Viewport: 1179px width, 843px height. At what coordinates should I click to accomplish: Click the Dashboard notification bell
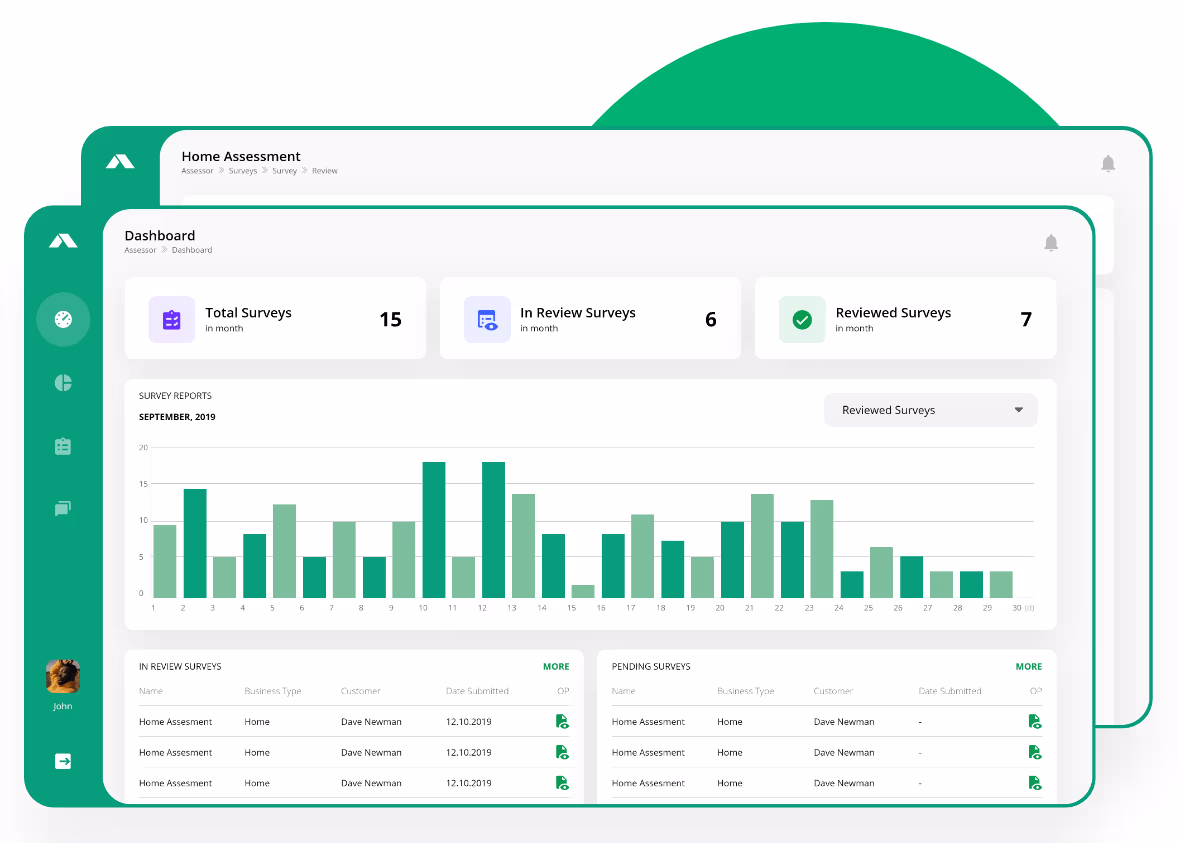click(1050, 243)
